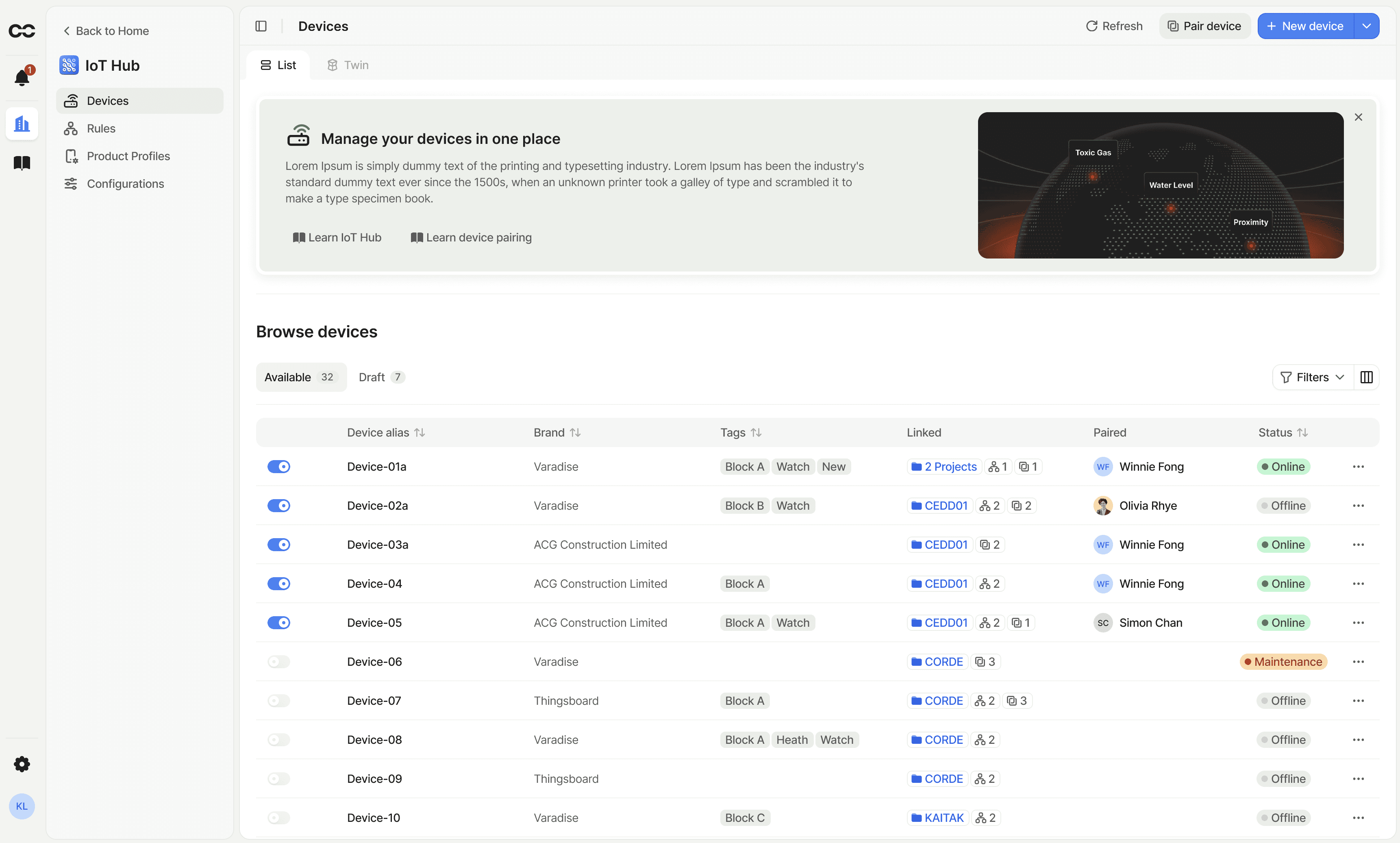
Task: Disable the Device-01a toggle switch
Action: point(278,466)
